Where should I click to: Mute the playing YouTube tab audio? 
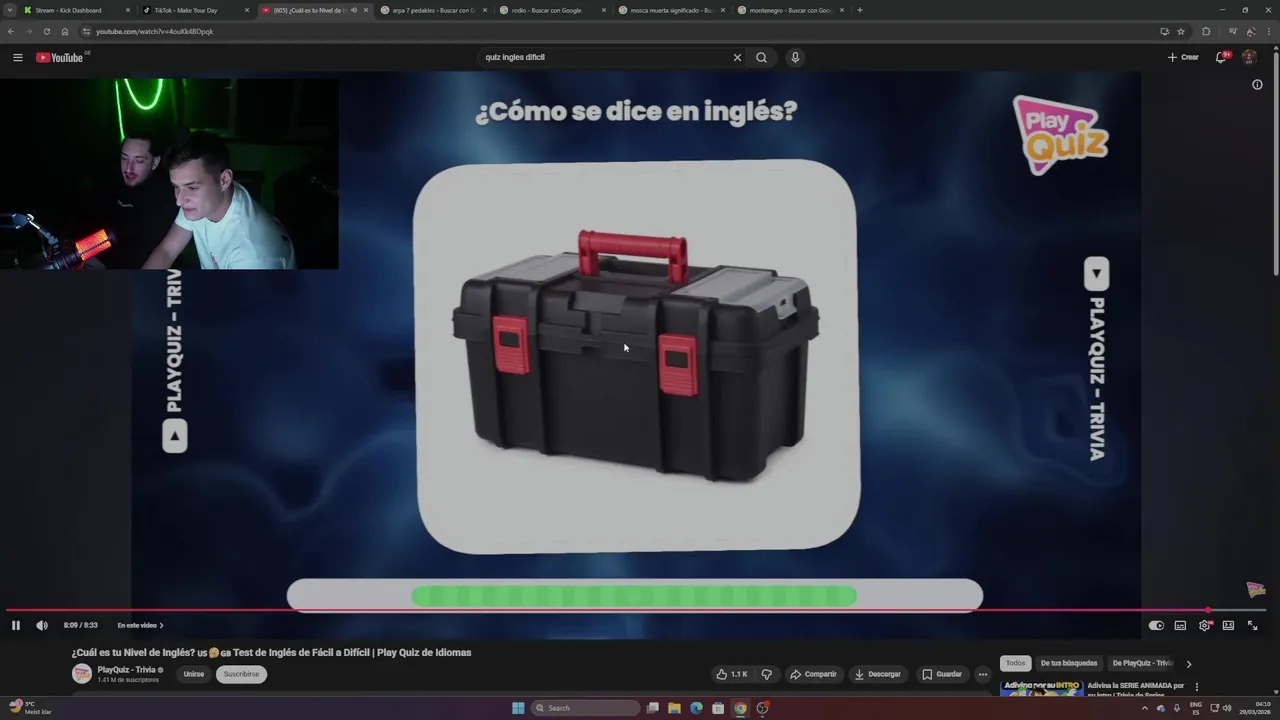(353, 10)
